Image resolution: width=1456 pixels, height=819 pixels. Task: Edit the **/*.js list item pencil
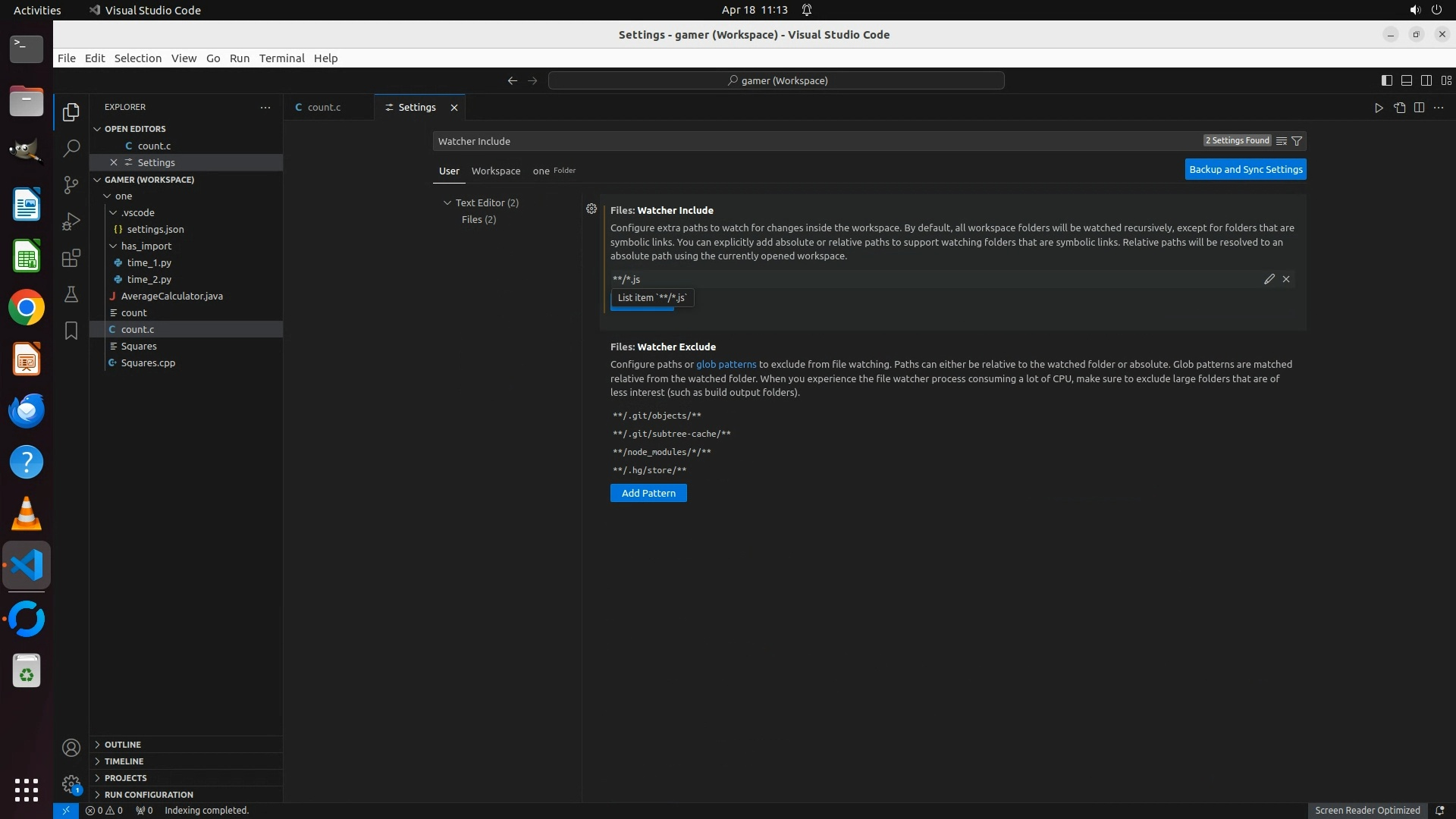1269,279
